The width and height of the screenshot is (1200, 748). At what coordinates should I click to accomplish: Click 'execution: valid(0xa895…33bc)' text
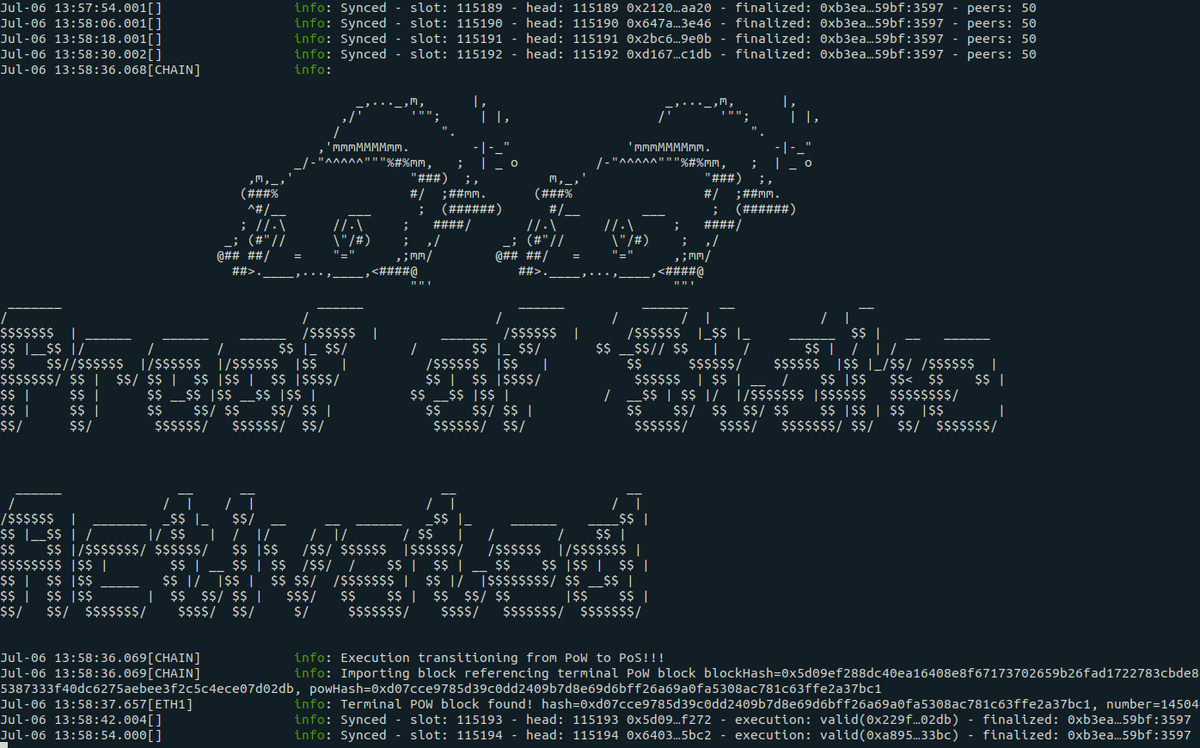pyautogui.click(x=847, y=736)
